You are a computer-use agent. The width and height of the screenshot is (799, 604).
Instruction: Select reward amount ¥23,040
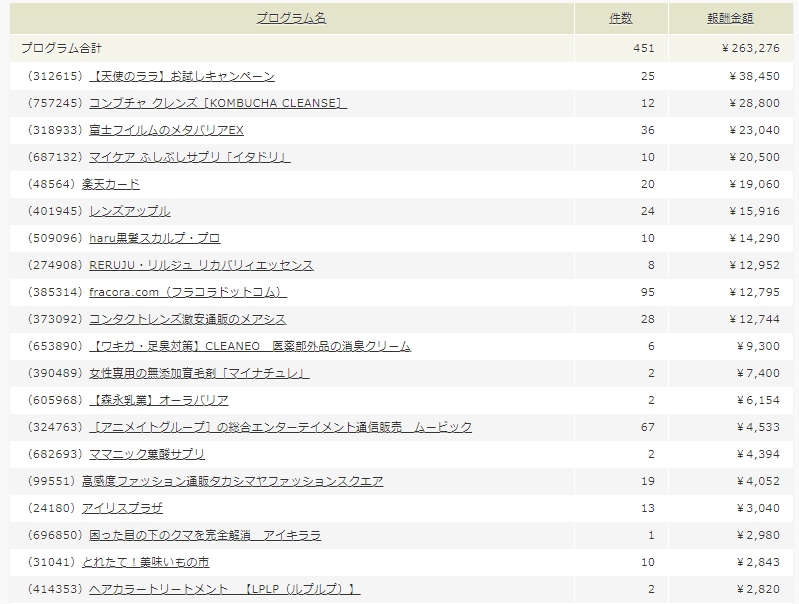click(x=754, y=130)
